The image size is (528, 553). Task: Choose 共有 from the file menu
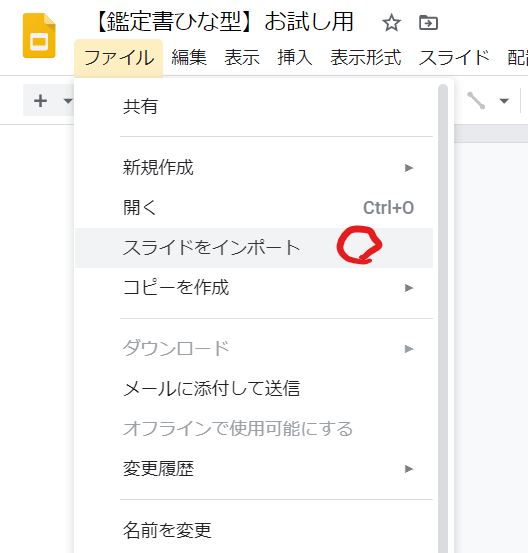pyautogui.click(x=254, y=107)
